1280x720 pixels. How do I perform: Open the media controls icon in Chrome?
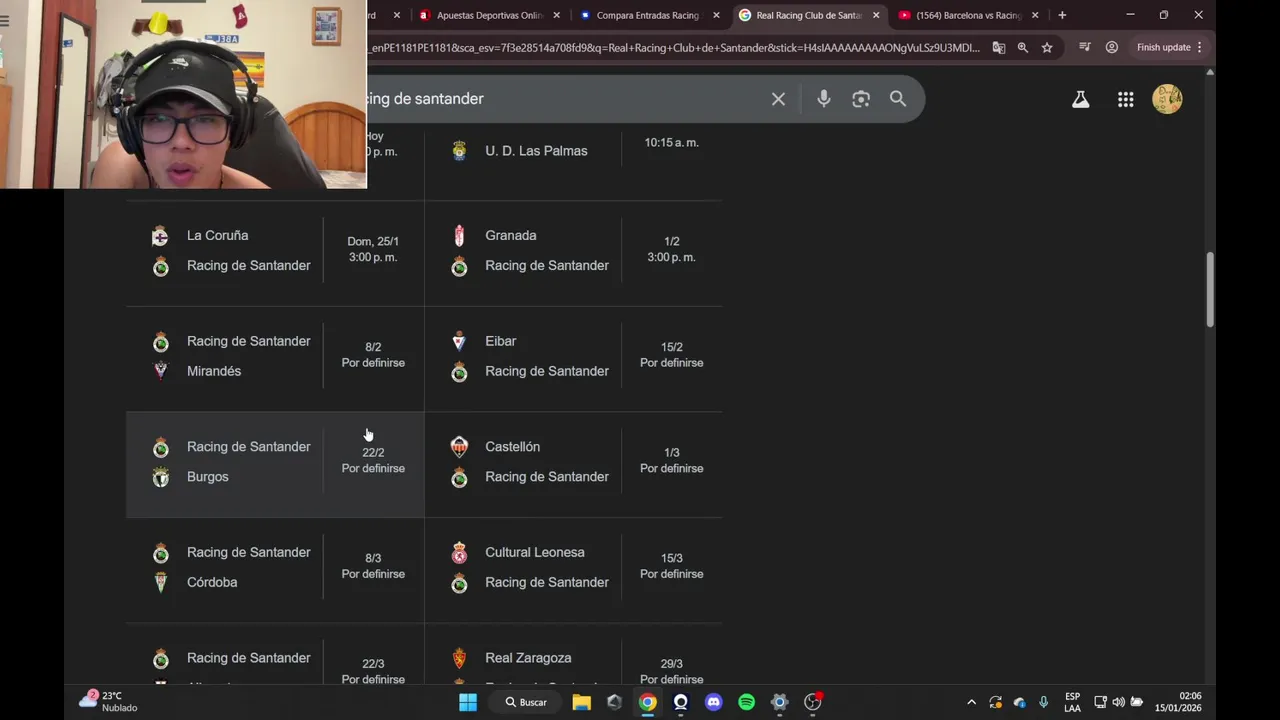pyautogui.click(x=1085, y=47)
